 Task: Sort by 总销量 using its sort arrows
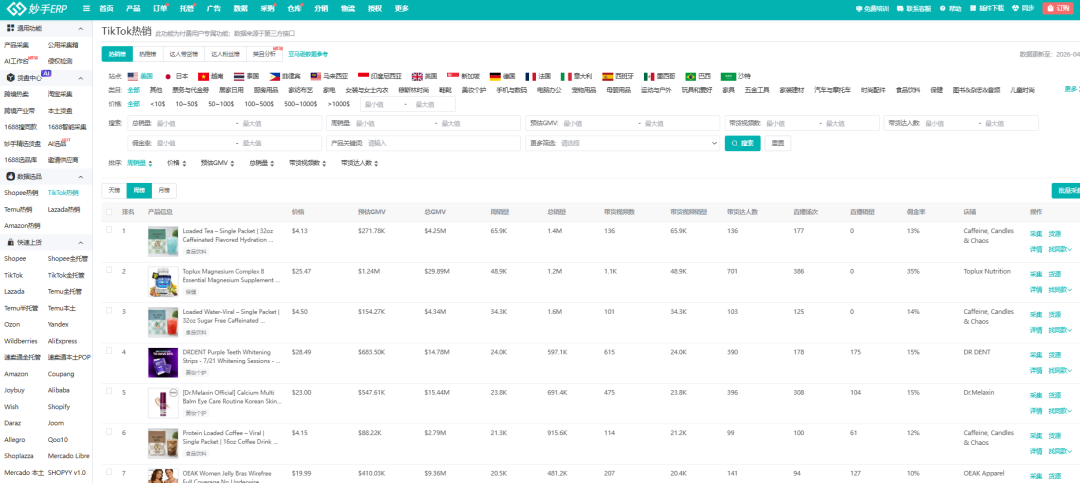pos(273,163)
